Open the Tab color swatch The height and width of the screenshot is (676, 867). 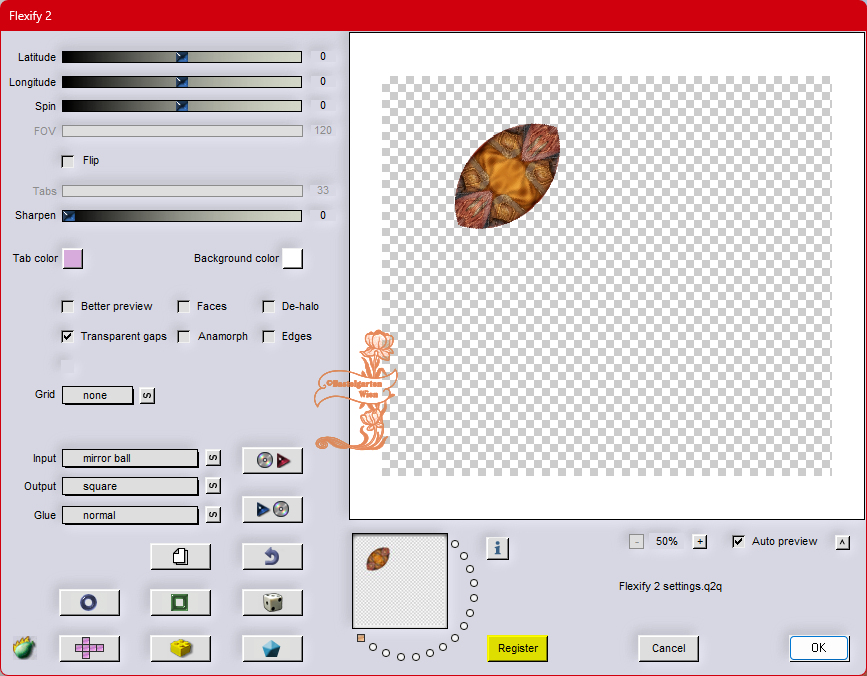tap(73, 259)
